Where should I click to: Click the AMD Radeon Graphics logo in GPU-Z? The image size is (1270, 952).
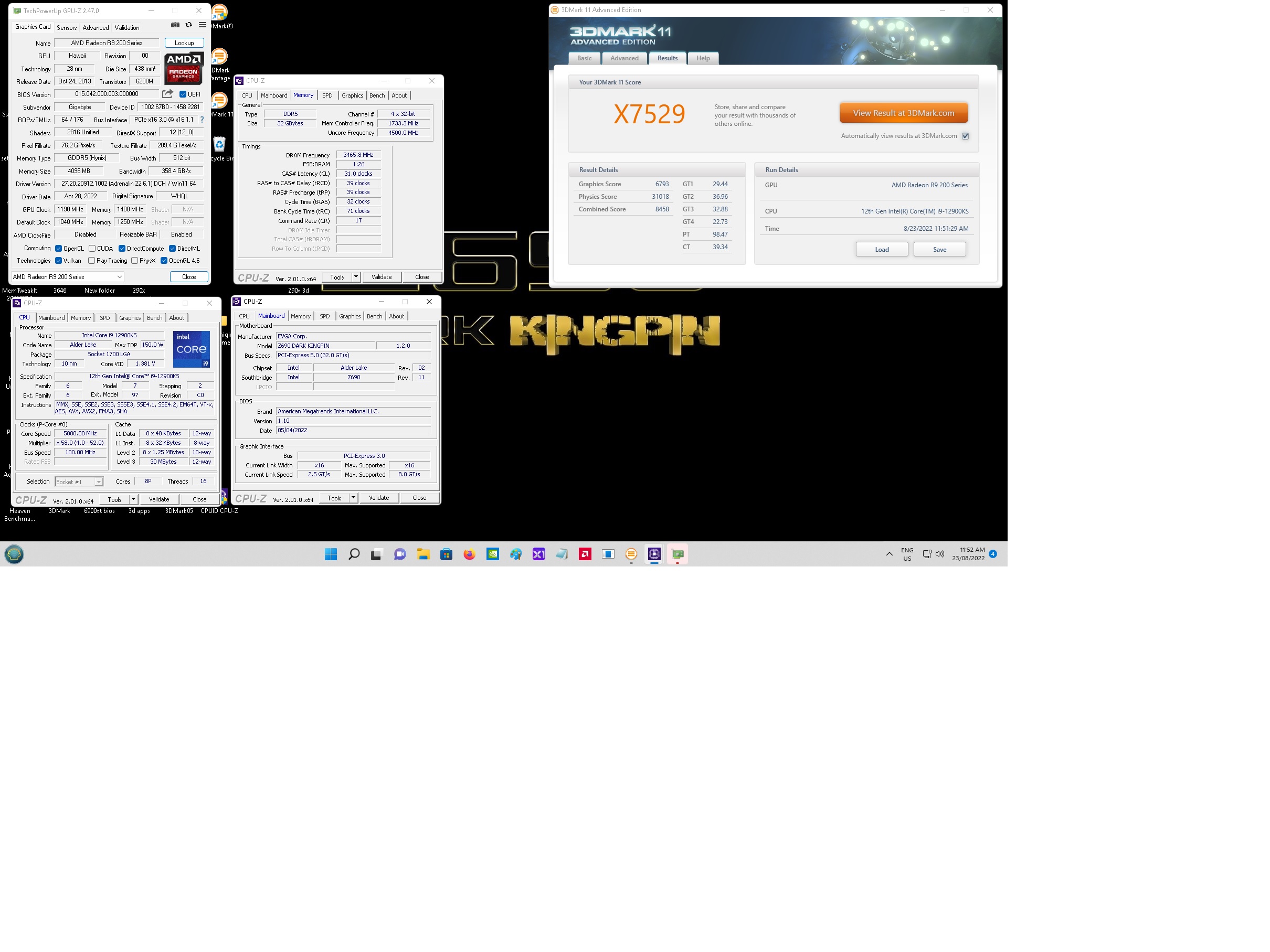(184, 68)
